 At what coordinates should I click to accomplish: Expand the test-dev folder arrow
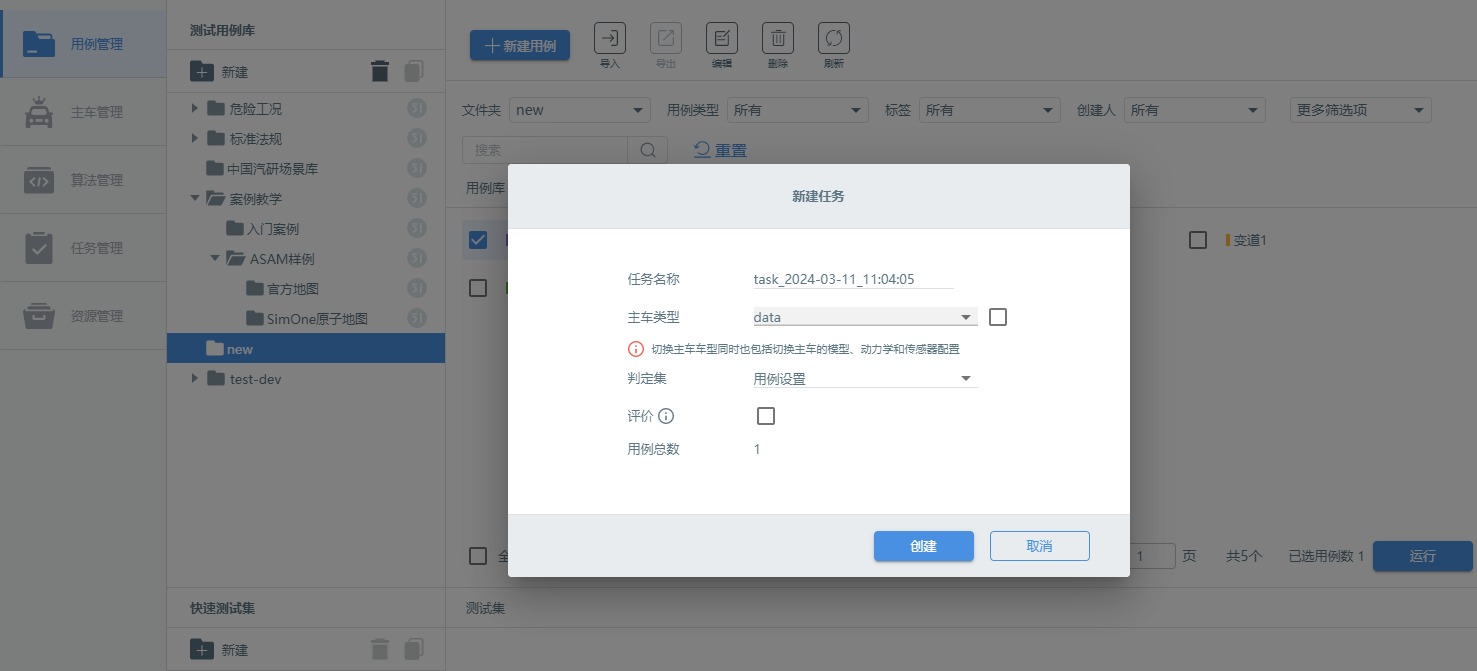[x=195, y=379]
